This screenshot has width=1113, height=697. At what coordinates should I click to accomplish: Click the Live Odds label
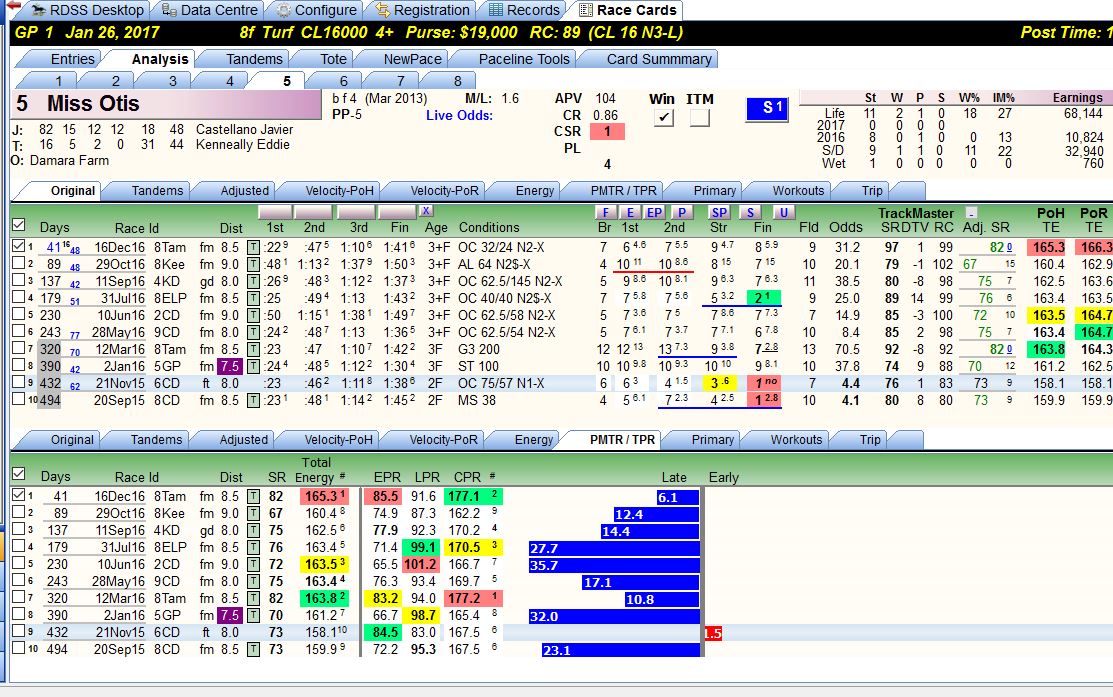pos(459,115)
